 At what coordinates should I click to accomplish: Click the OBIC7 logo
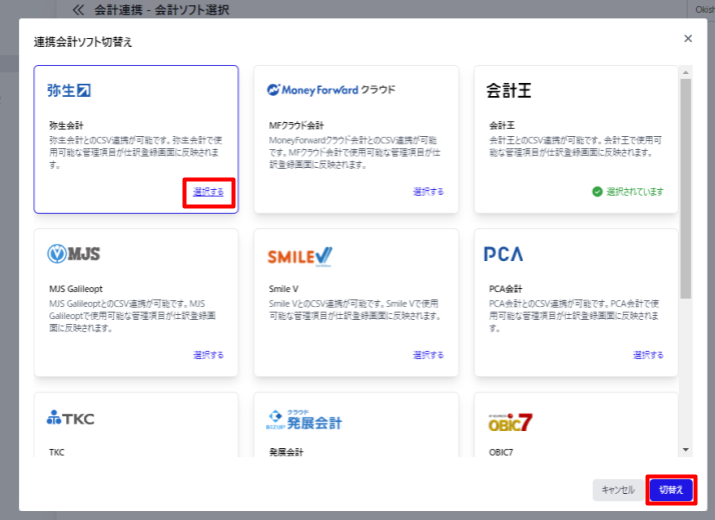click(510, 422)
